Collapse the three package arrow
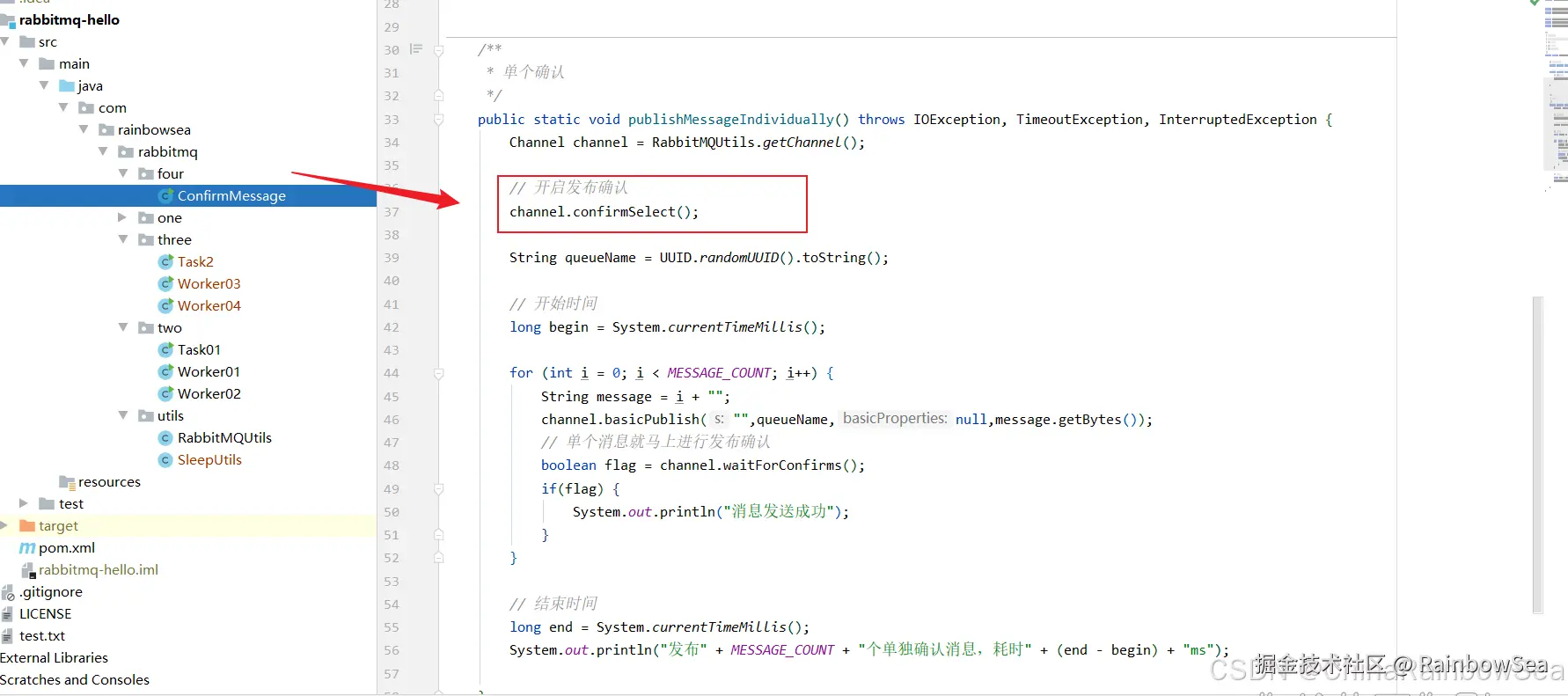The image size is (1568, 696). click(x=123, y=239)
